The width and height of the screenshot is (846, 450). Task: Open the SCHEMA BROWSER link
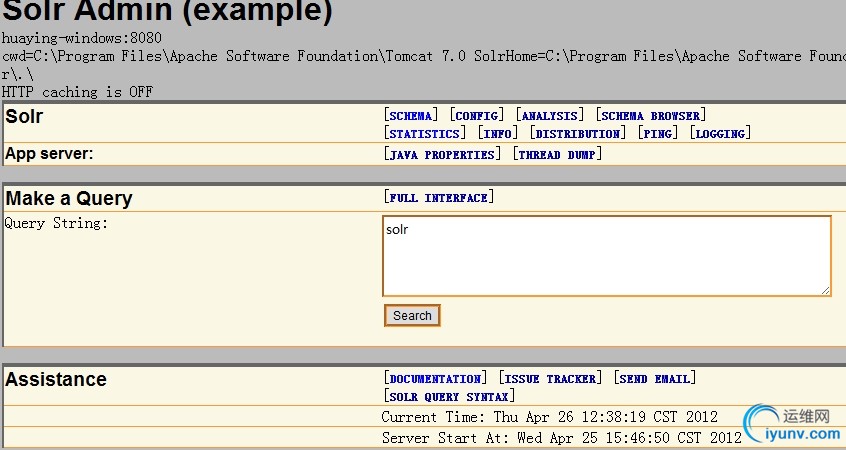coord(651,115)
